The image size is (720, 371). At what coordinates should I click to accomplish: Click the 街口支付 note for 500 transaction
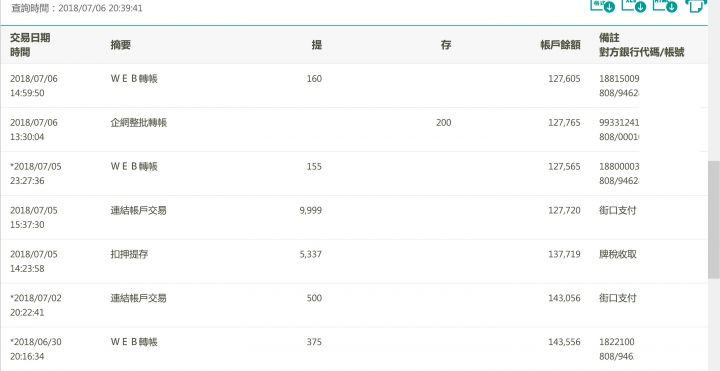point(618,298)
